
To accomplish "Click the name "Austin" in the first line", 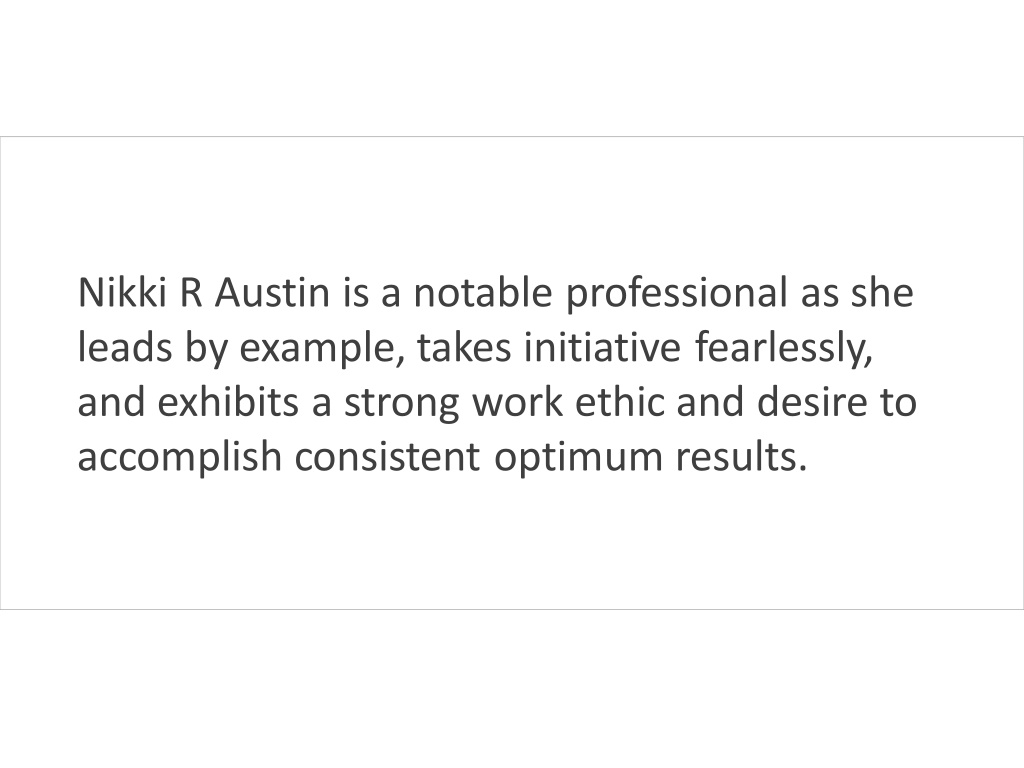I will coord(272,293).
